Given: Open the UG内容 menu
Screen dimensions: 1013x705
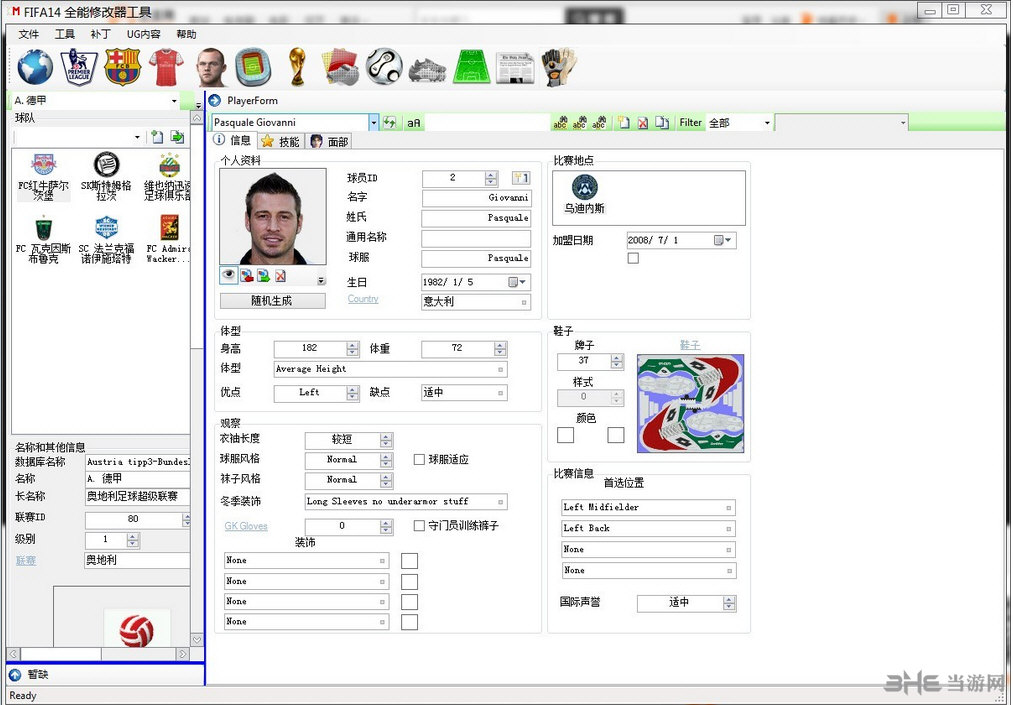Looking at the screenshot, I should 143,34.
